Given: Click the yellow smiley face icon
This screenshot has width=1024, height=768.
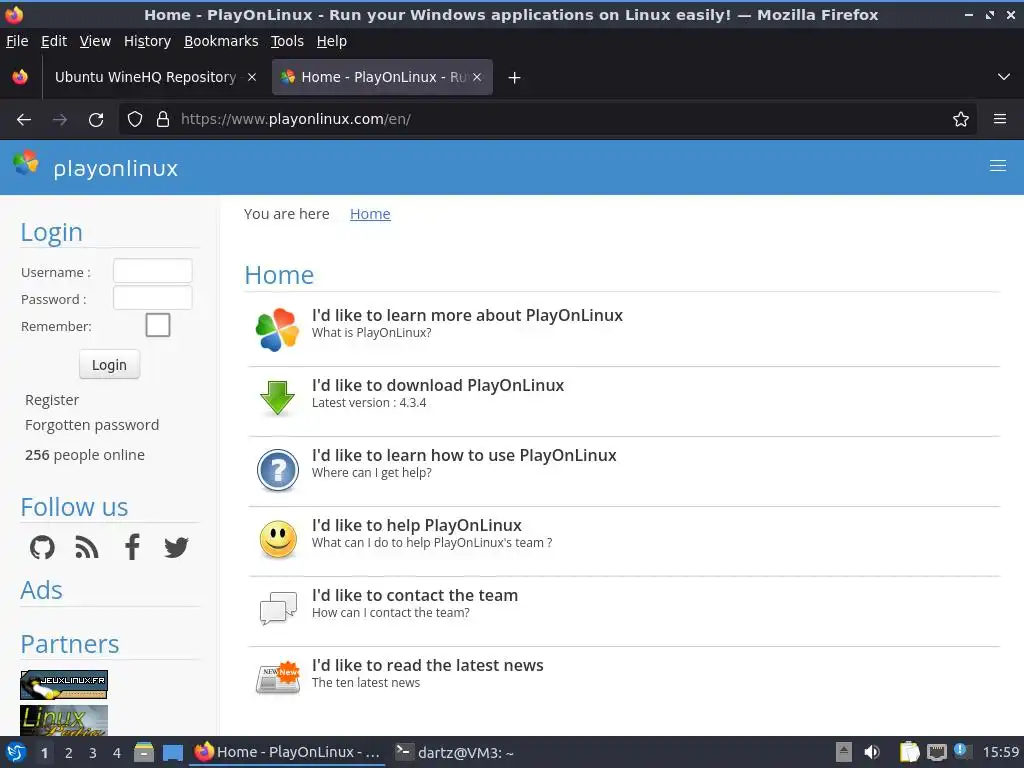Looking at the screenshot, I should pyautogui.click(x=278, y=539).
